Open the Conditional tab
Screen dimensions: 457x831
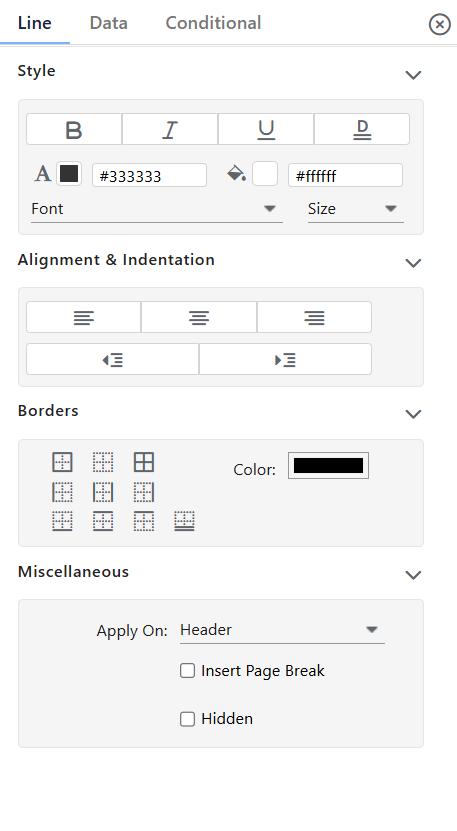213,23
